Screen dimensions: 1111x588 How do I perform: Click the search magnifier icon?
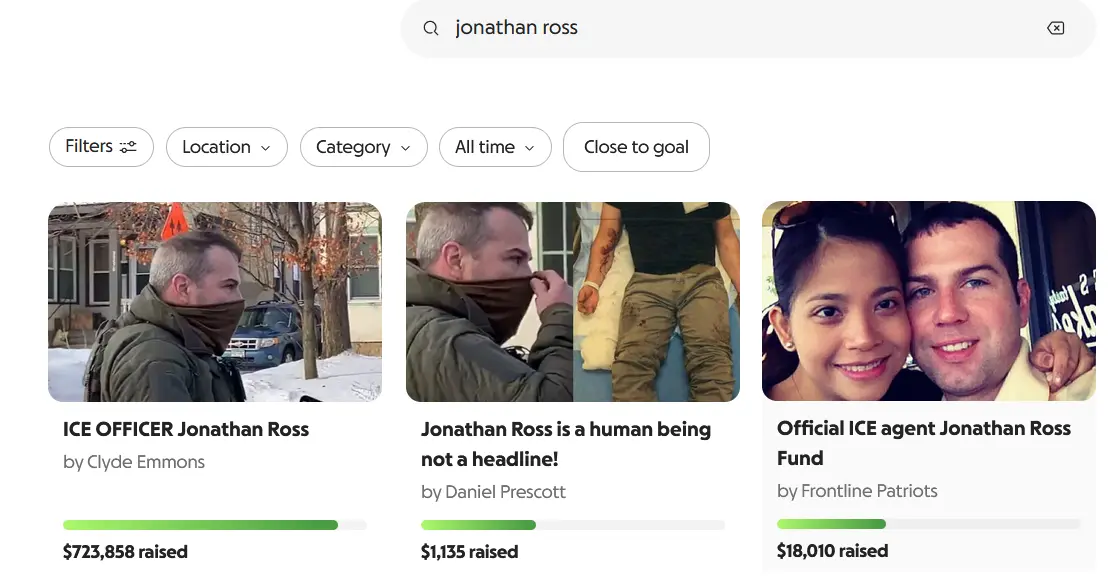(x=431, y=28)
